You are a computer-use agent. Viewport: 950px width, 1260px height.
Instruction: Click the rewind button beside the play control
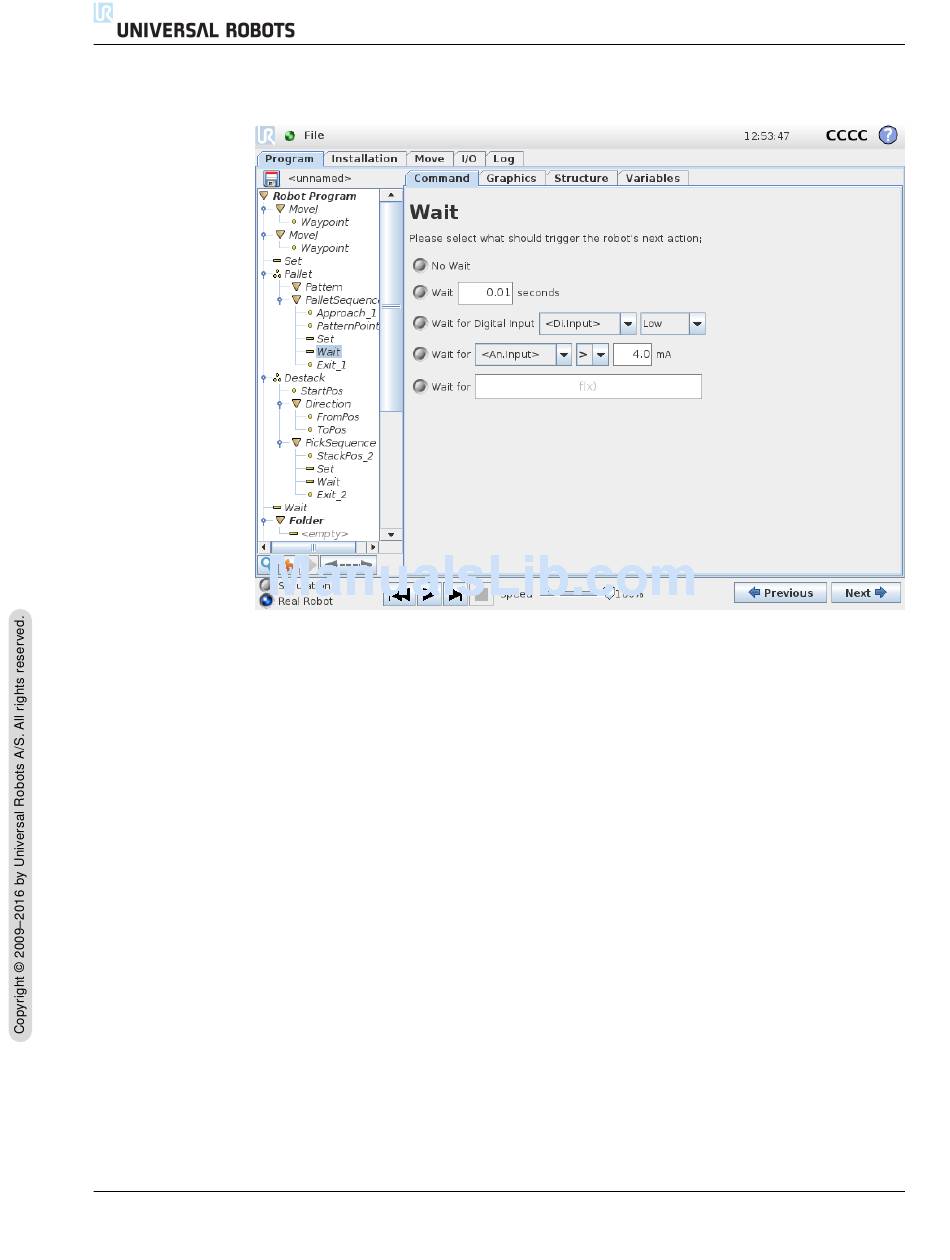[x=400, y=594]
